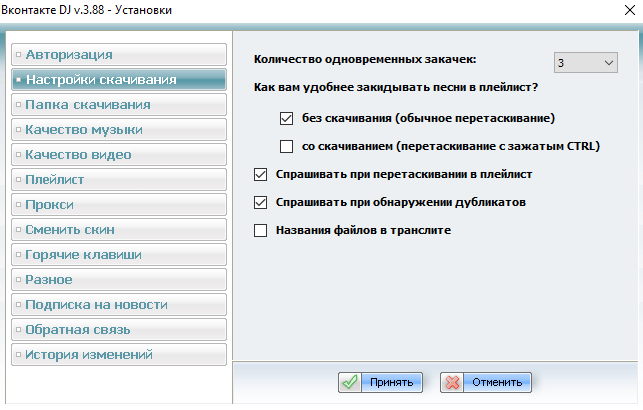Open the Разное section
This screenshot has height=410, width=643.
(119, 280)
